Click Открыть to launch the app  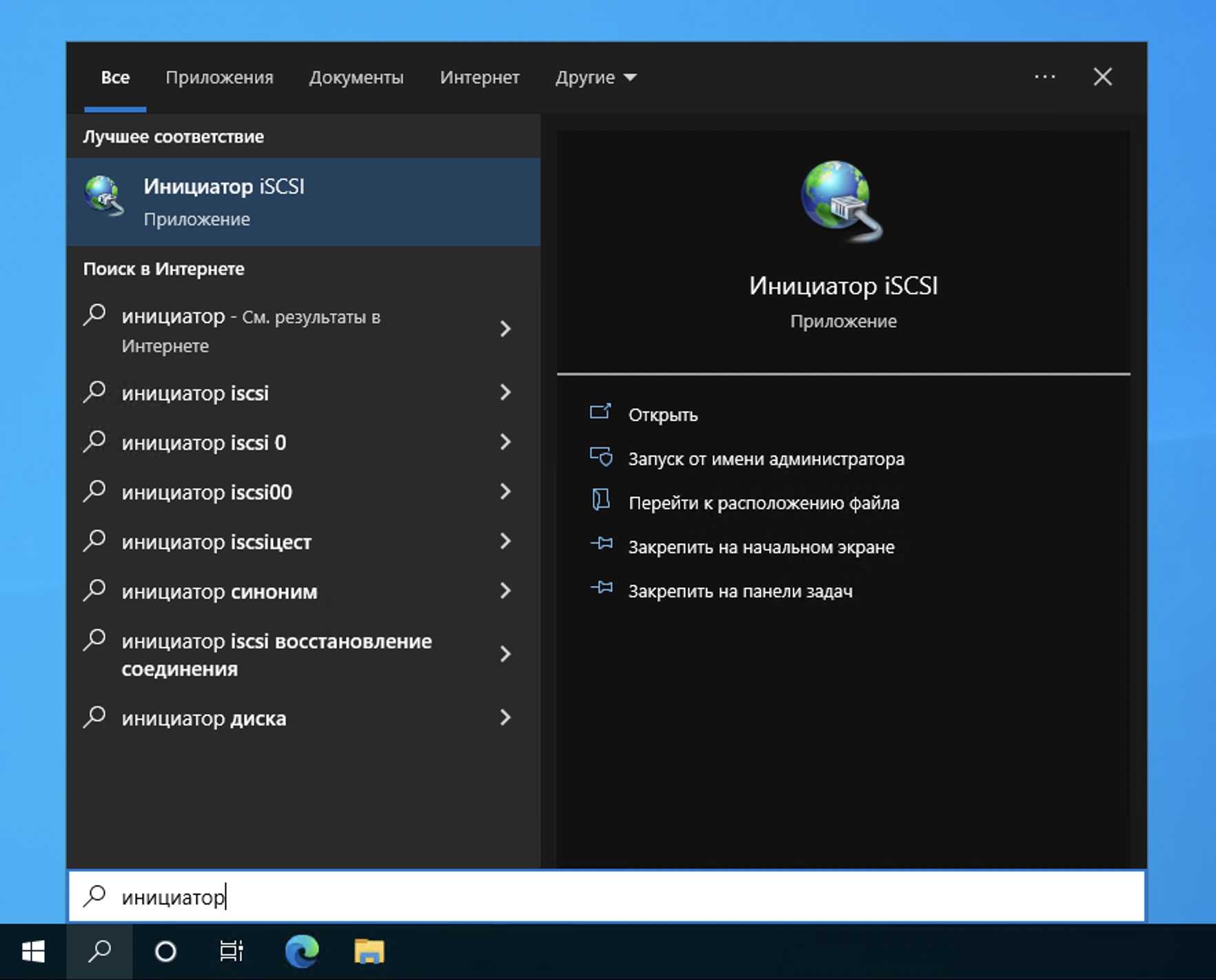click(662, 415)
